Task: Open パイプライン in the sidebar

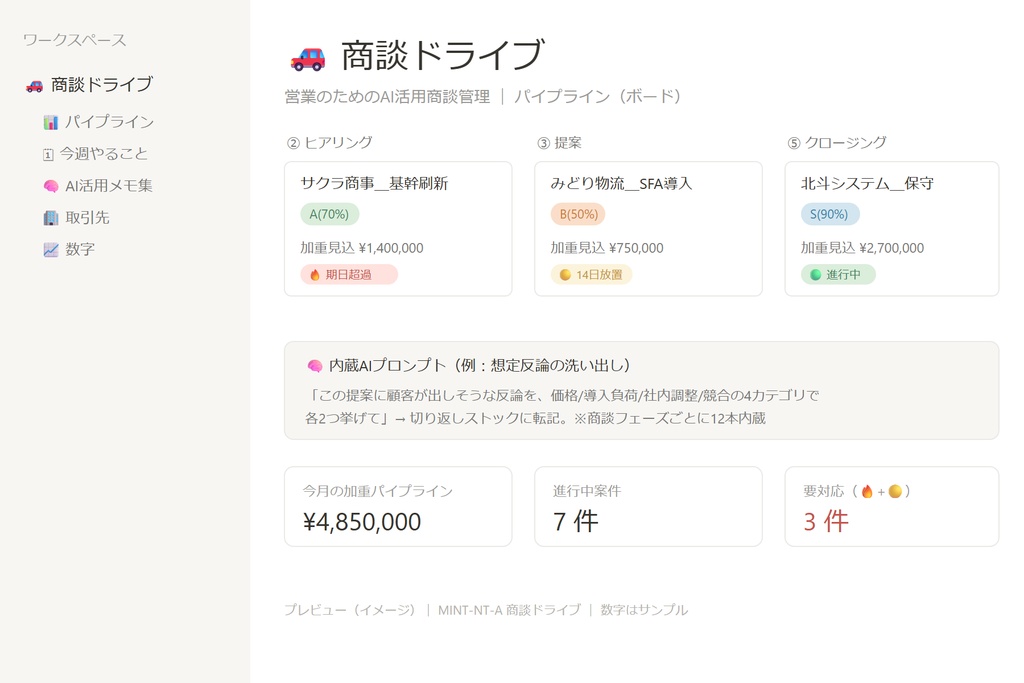Action: (x=99, y=122)
